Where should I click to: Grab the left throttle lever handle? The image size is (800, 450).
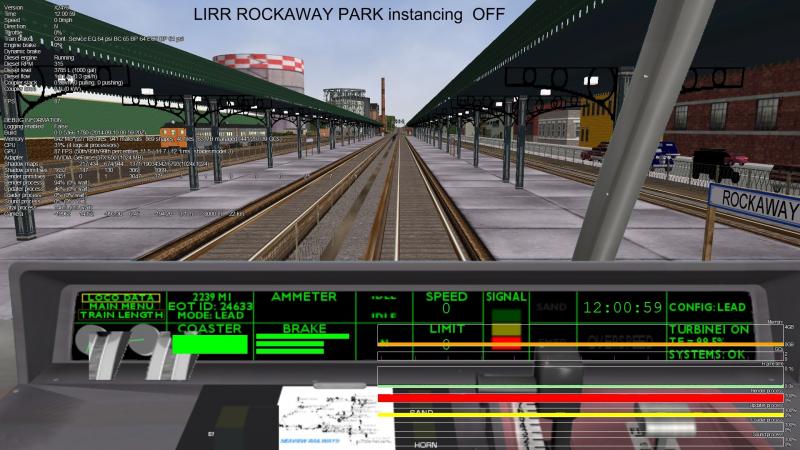(x=108, y=354)
